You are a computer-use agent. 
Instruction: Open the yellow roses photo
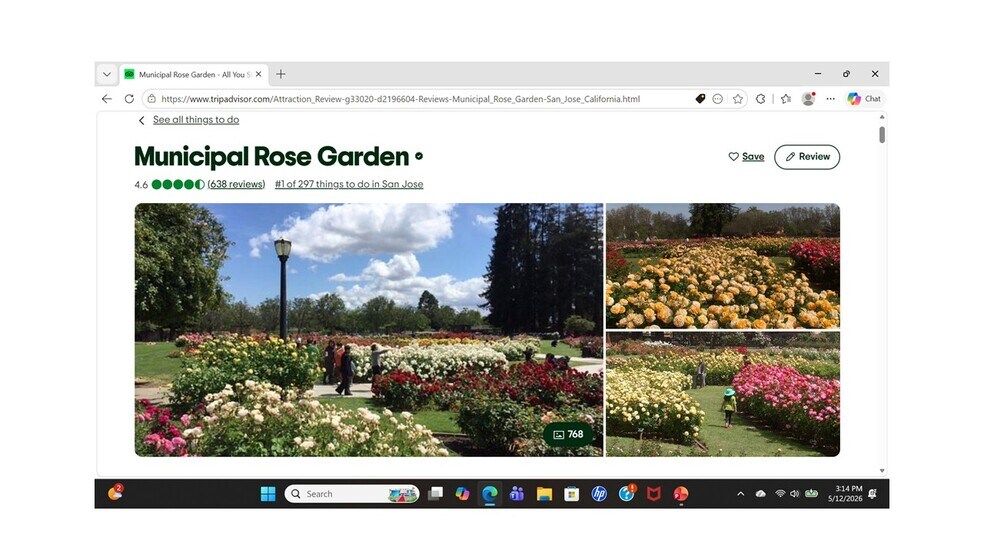(x=723, y=266)
